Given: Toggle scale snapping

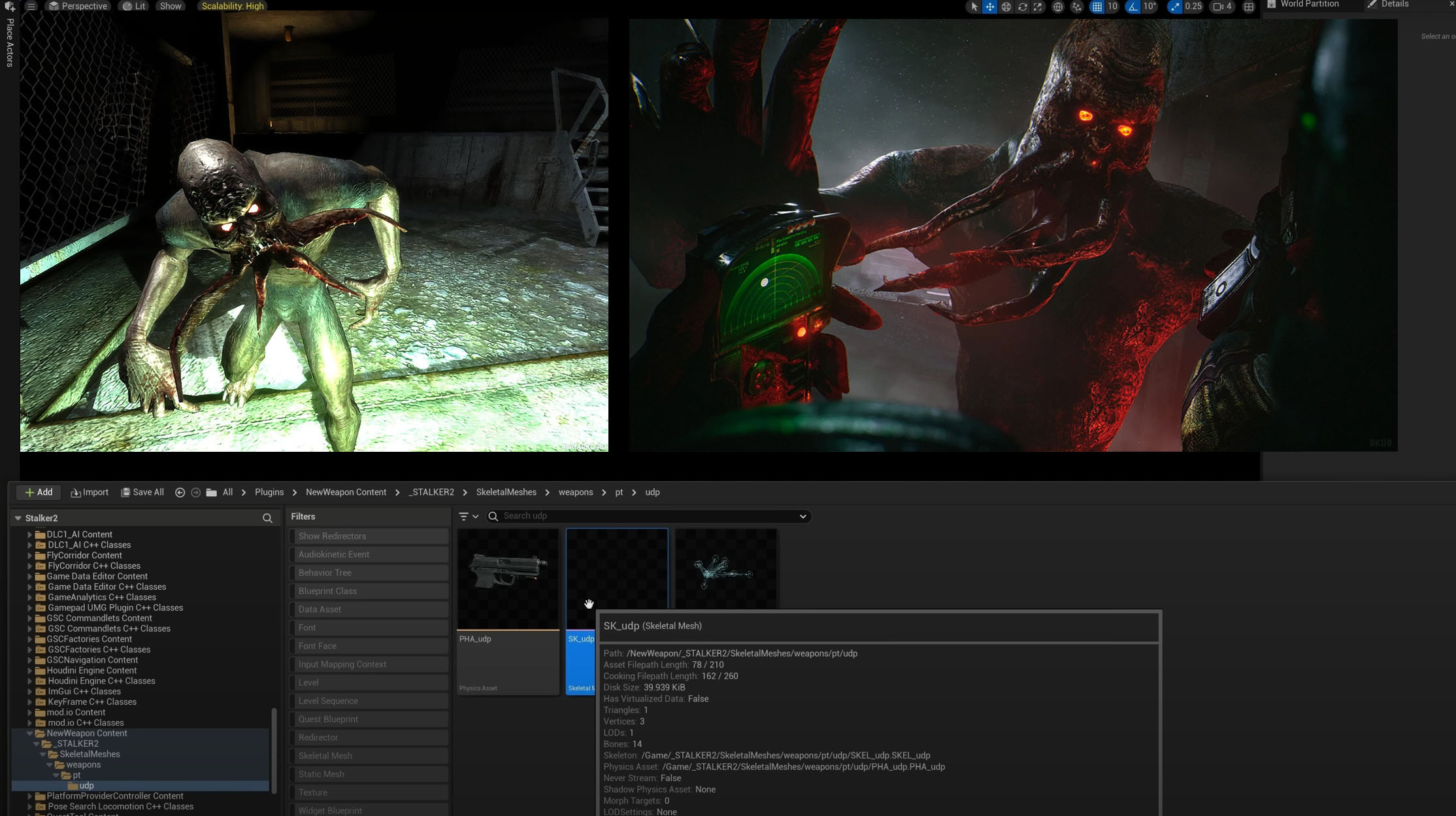Looking at the screenshot, I should (1175, 7).
